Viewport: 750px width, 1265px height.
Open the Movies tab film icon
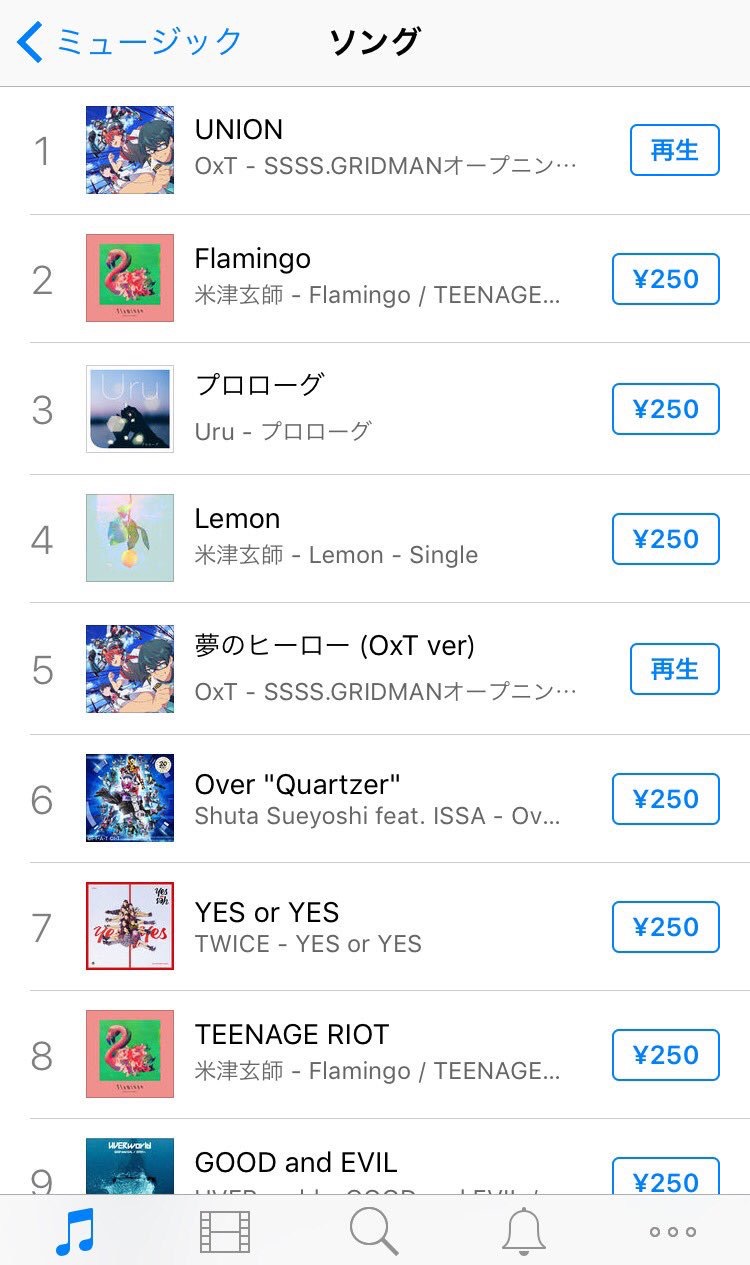coord(225,1231)
